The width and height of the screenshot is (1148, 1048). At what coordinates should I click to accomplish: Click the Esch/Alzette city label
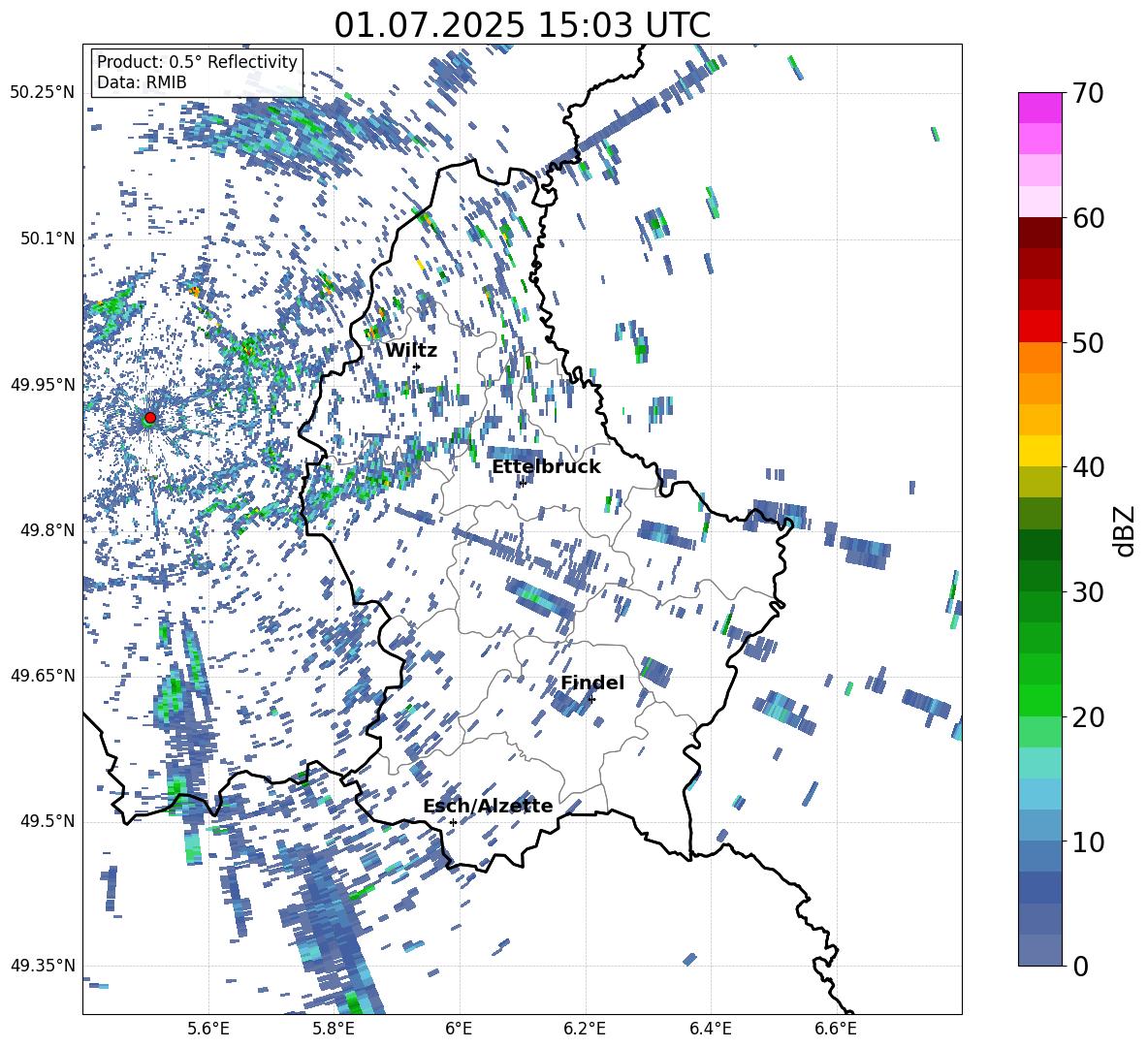click(x=488, y=806)
